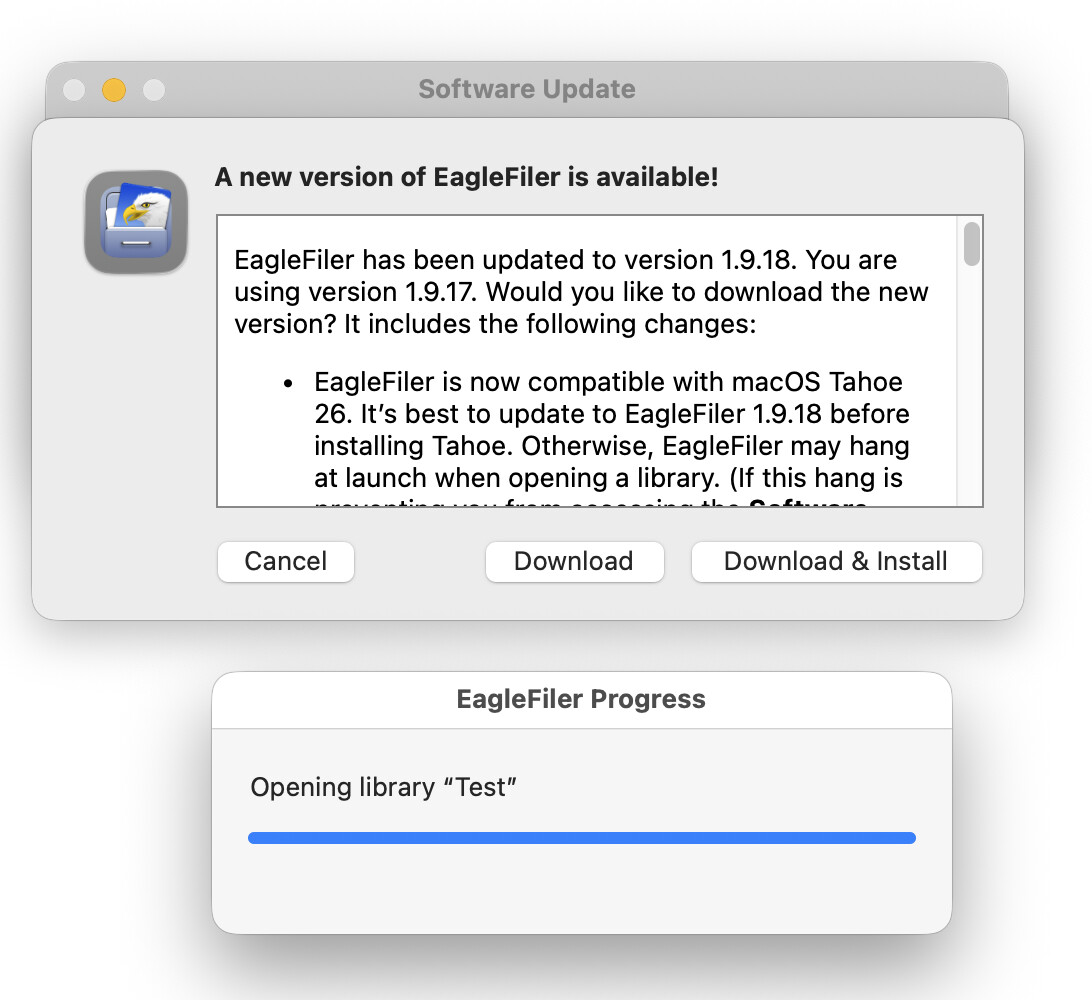This screenshot has width=1092, height=1000.
Task: Minimize the Software Update window with yellow button
Action: pos(114,90)
